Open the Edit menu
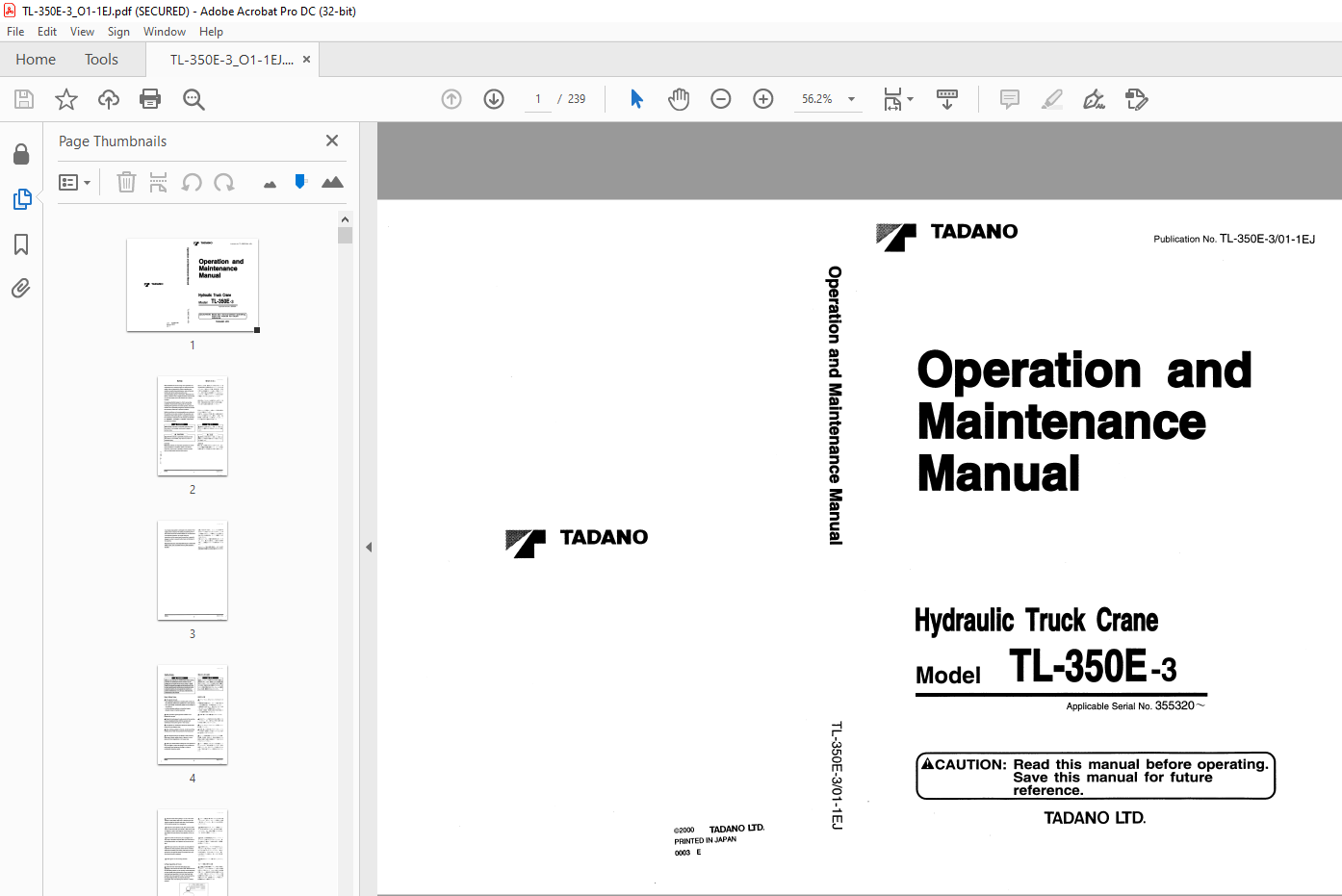The width and height of the screenshot is (1342, 896). pos(47,32)
